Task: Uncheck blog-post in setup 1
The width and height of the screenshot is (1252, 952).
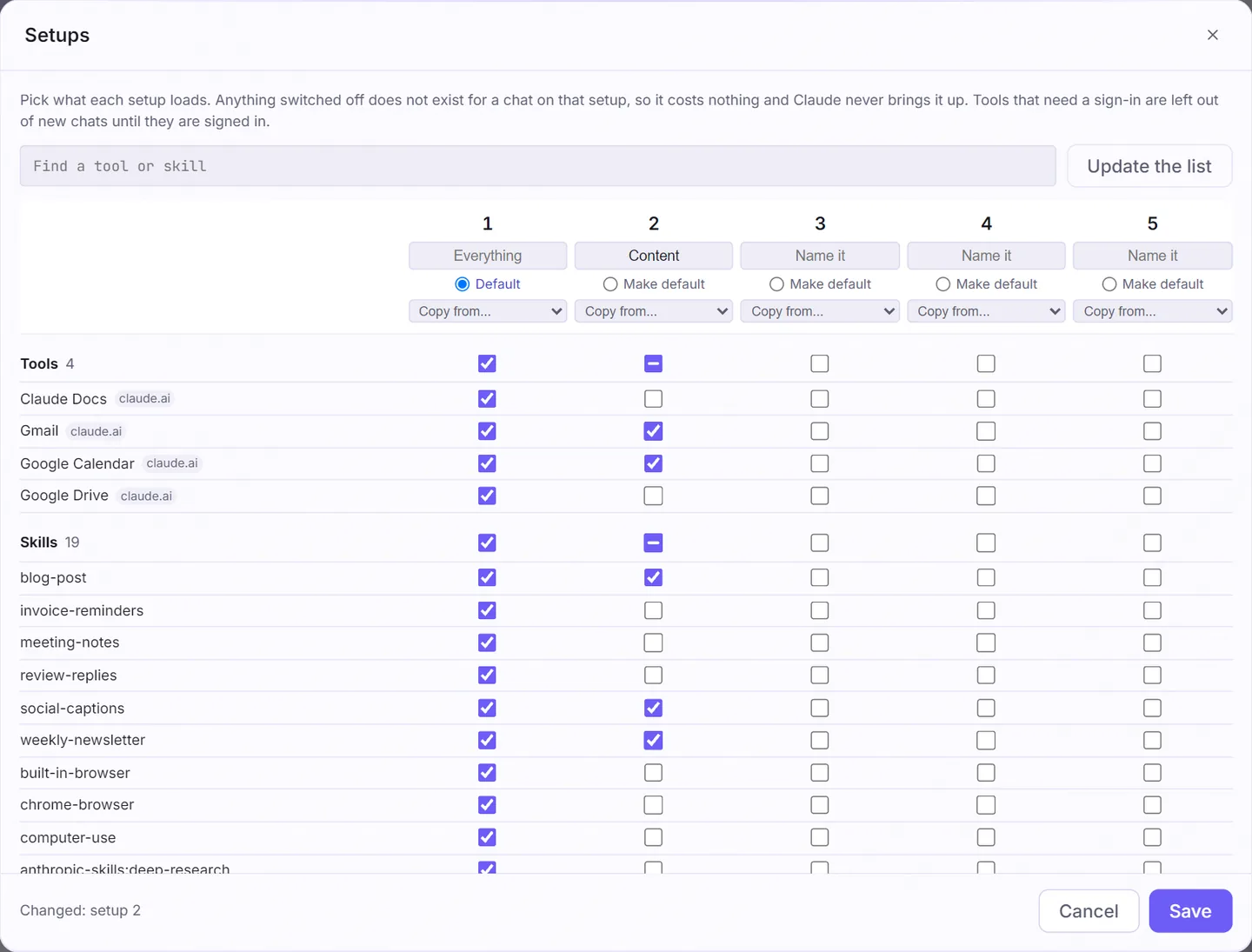Action: 487,577
